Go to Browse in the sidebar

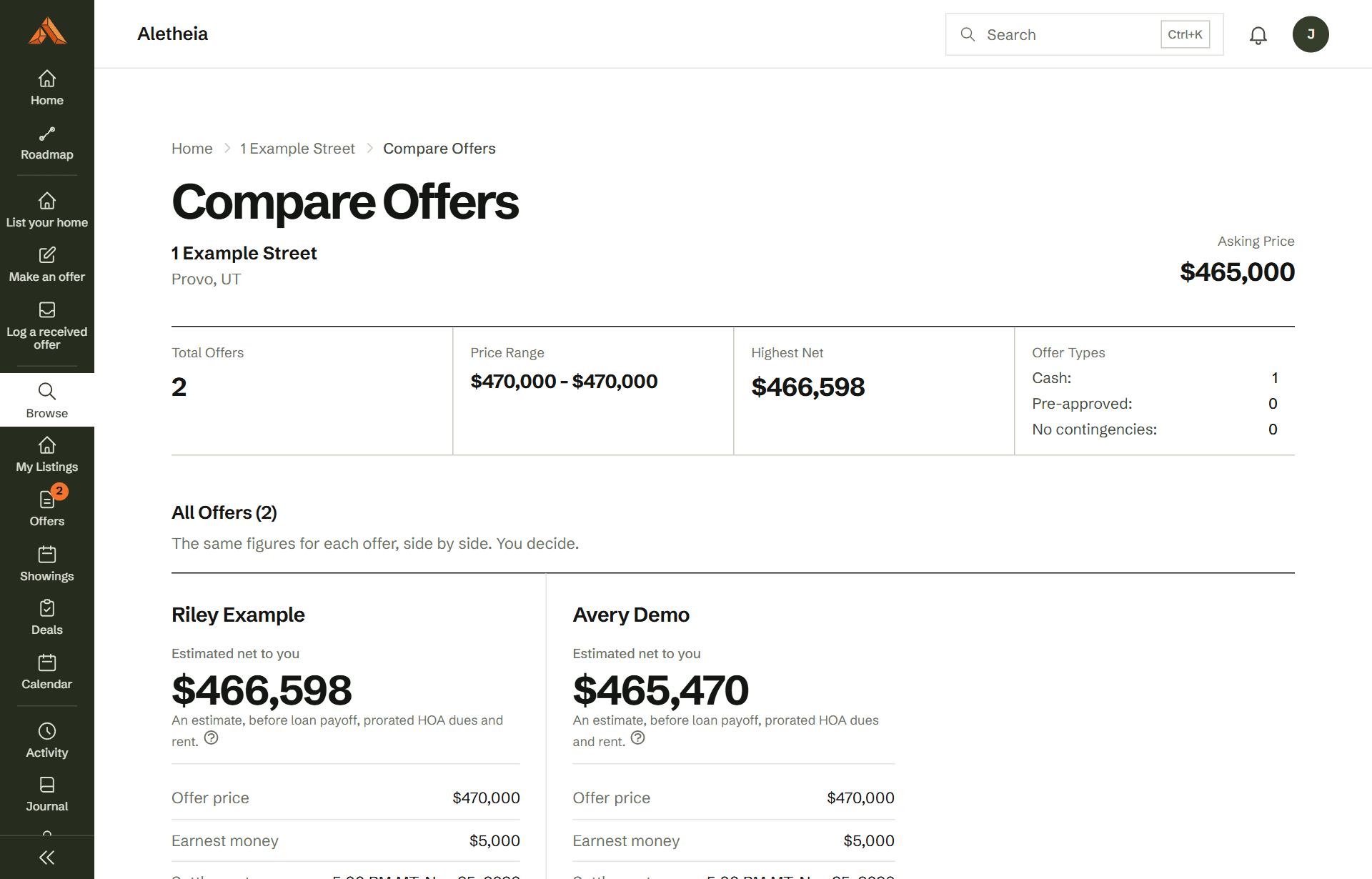pyautogui.click(x=47, y=400)
